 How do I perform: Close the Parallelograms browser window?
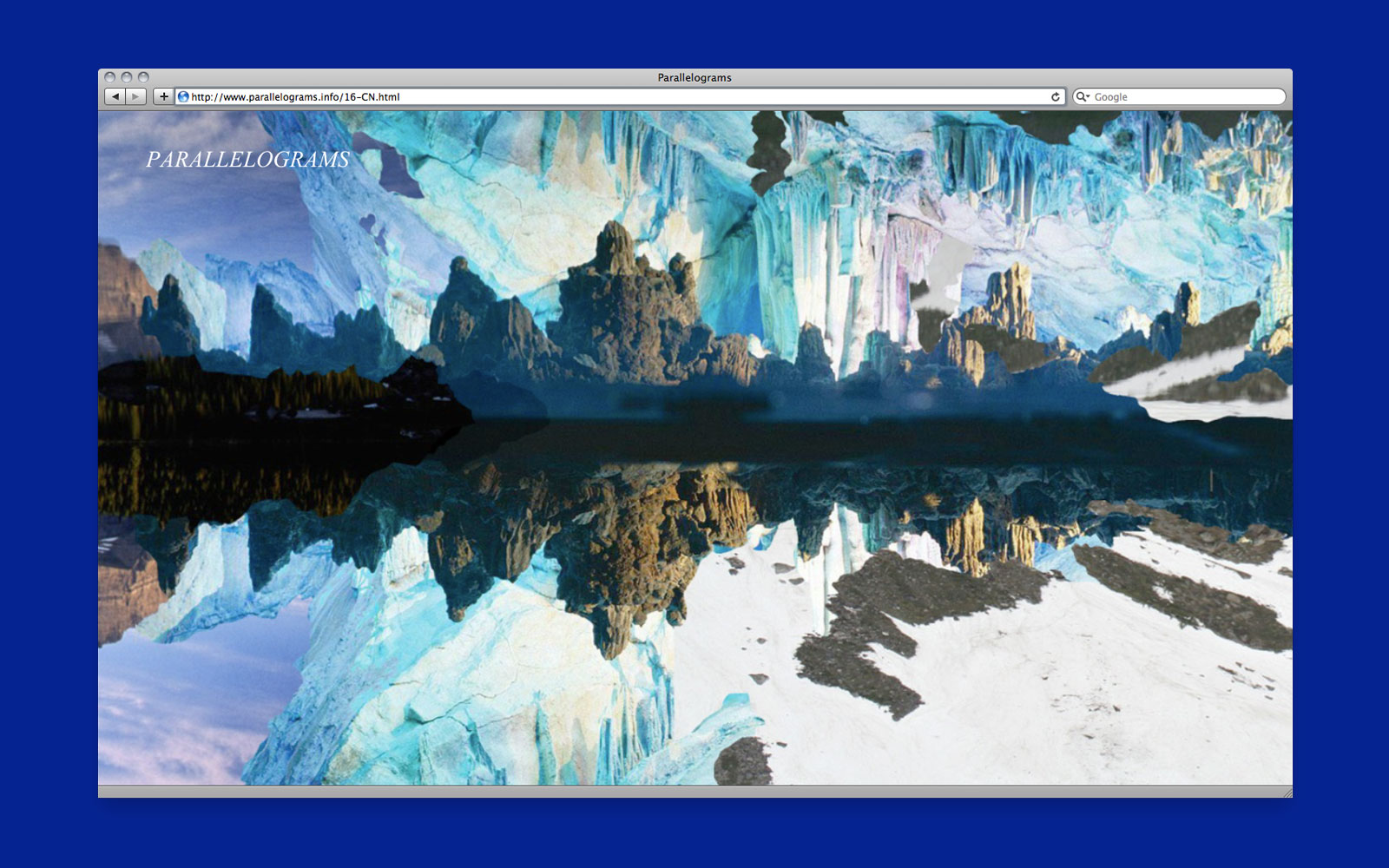pyautogui.click(x=109, y=77)
